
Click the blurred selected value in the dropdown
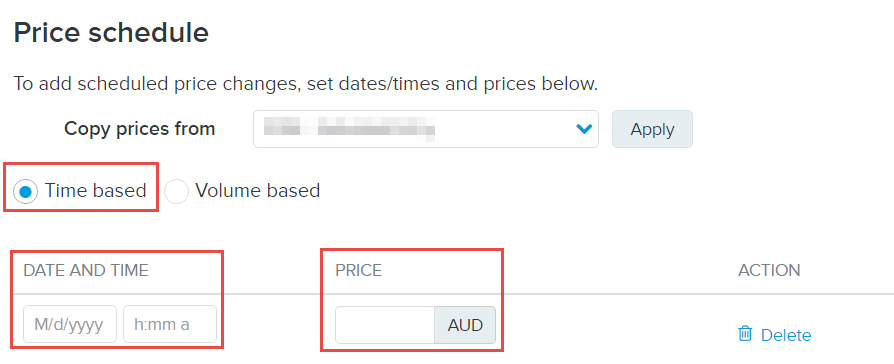coord(350,129)
